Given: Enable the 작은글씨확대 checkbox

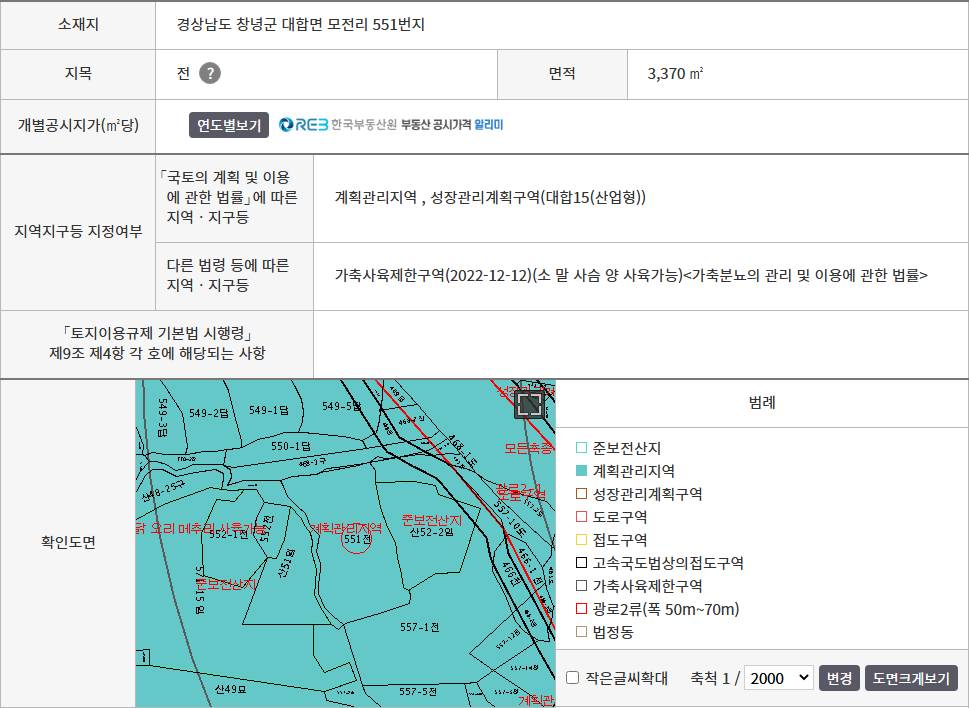Looking at the screenshot, I should [572, 678].
